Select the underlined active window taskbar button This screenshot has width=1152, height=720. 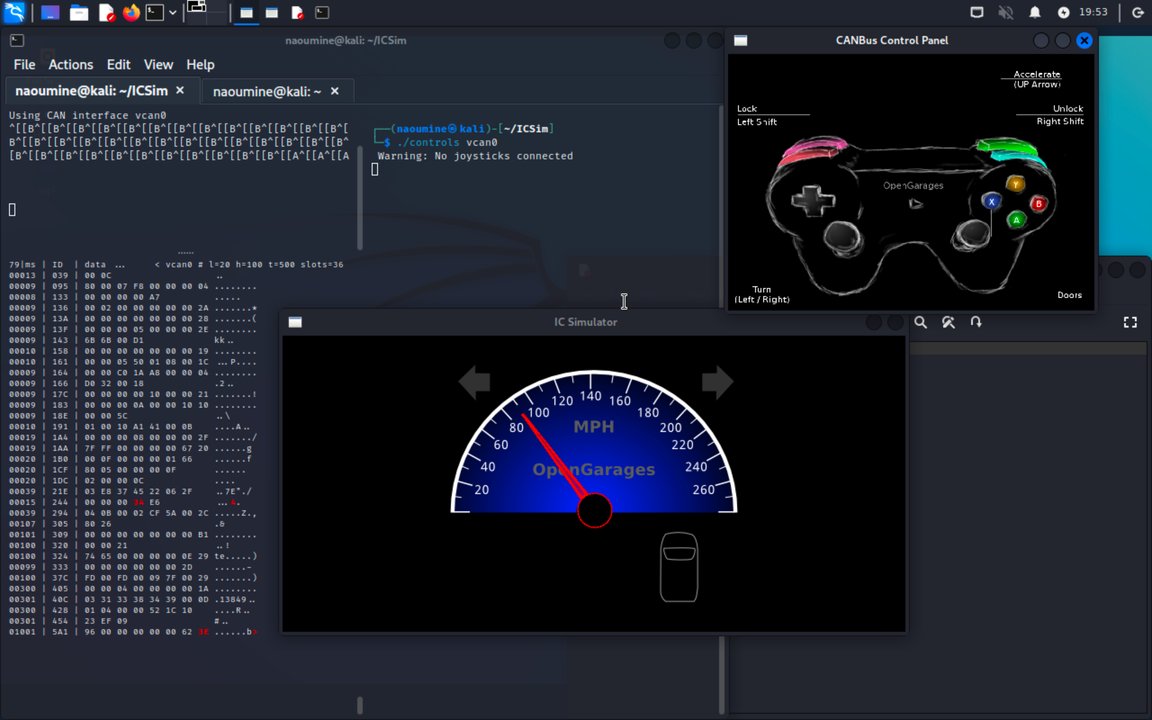click(x=247, y=12)
